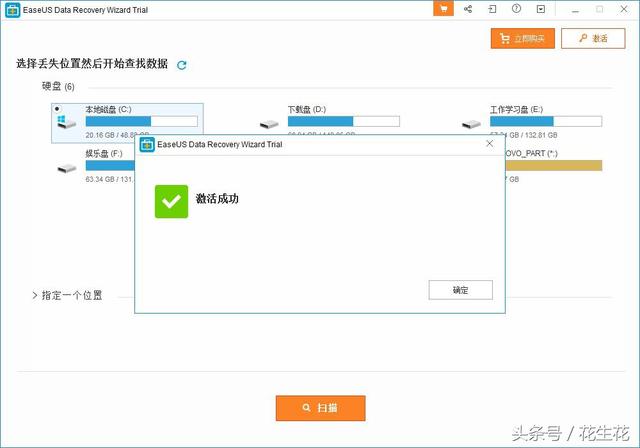Screen dimensions: 640x448
Task: Click the 激活成功 message text
Action: click(217, 199)
